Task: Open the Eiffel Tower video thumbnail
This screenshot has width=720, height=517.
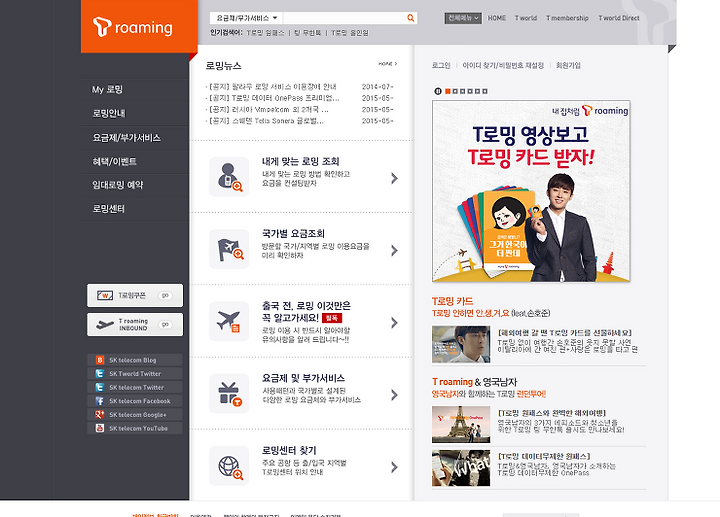Action: click(x=461, y=424)
